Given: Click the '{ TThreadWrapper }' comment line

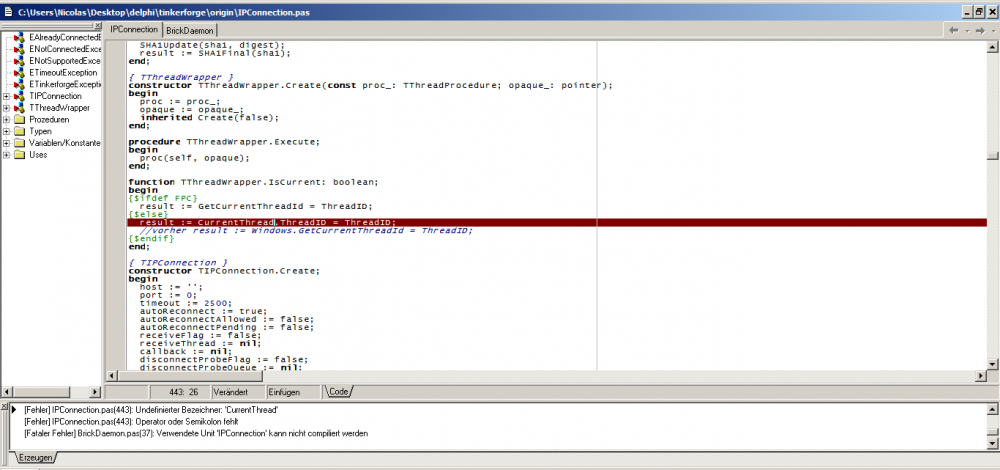Looking at the screenshot, I should pyautogui.click(x=180, y=77).
